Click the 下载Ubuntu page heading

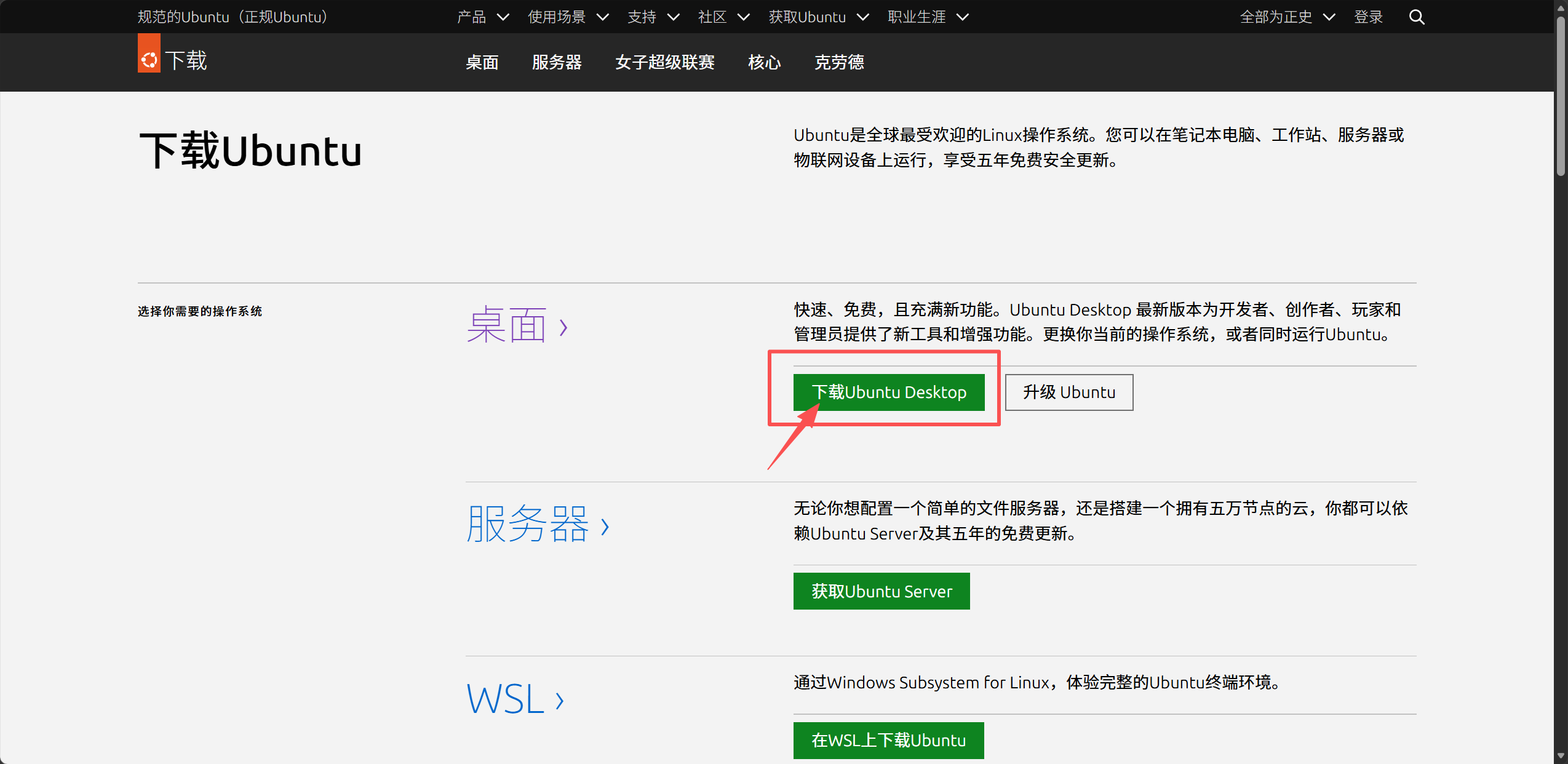coord(250,151)
